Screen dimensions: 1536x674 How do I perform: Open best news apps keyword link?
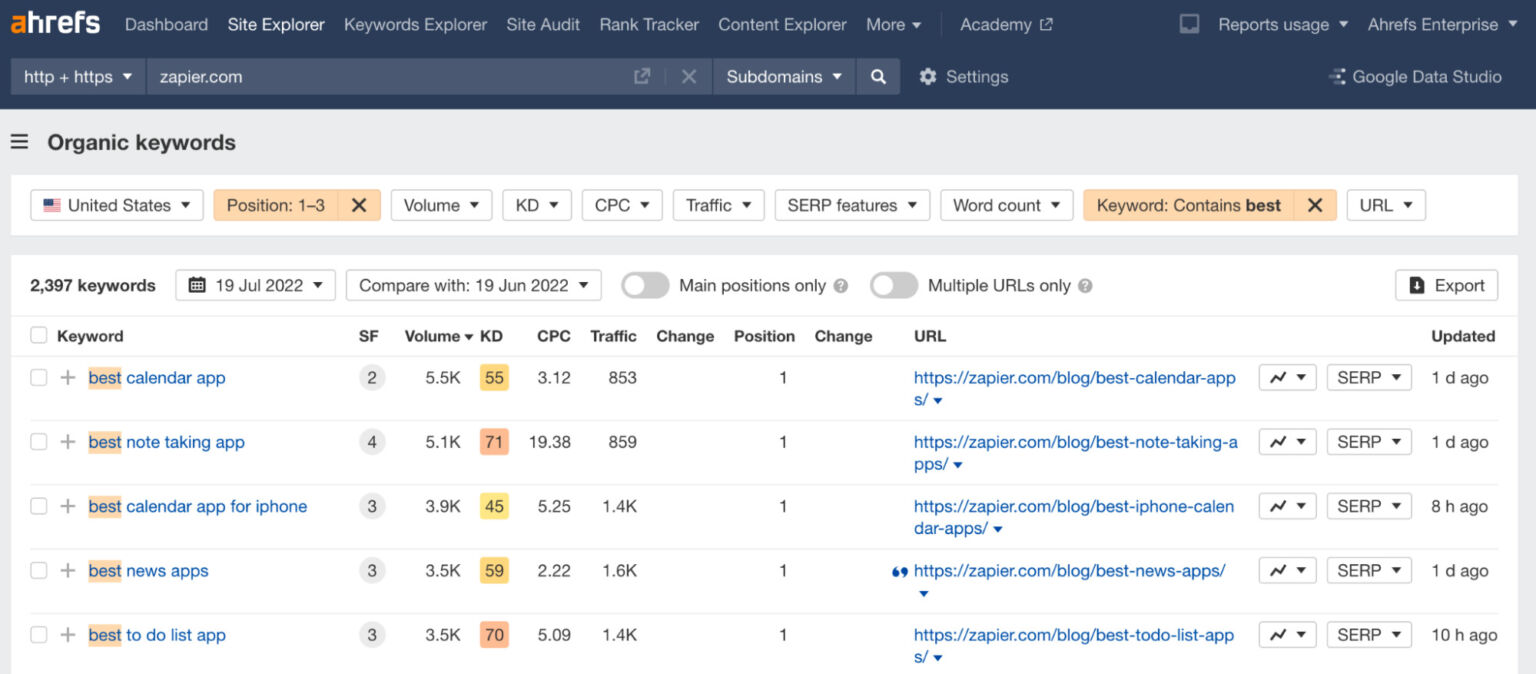(148, 571)
